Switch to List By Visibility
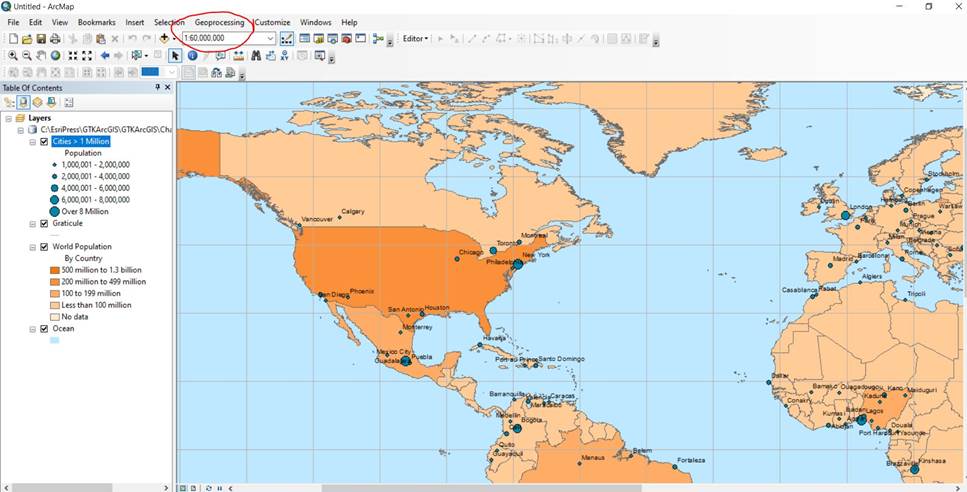Image resolution: width=967 pixels, height=492 pixels. click(37, 102)
